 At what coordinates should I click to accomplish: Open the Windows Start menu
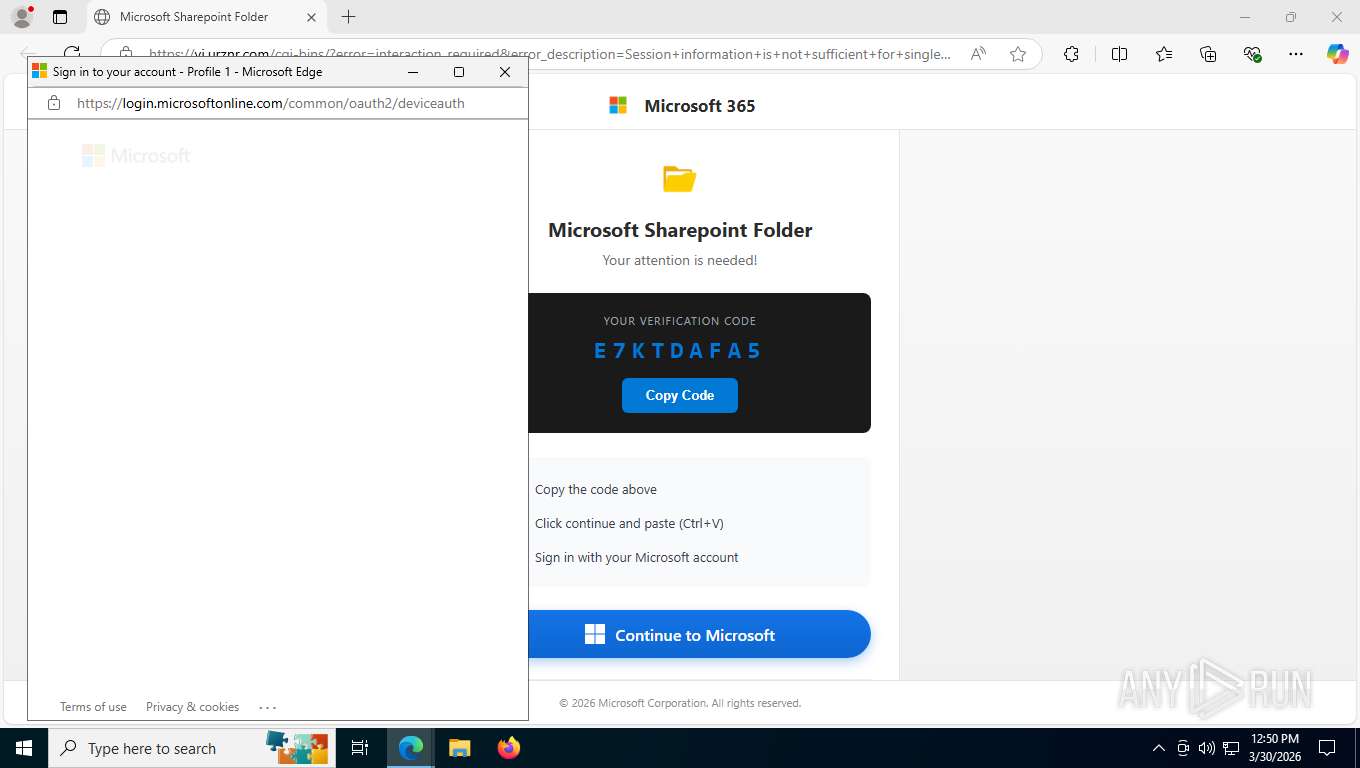(24, 748)
